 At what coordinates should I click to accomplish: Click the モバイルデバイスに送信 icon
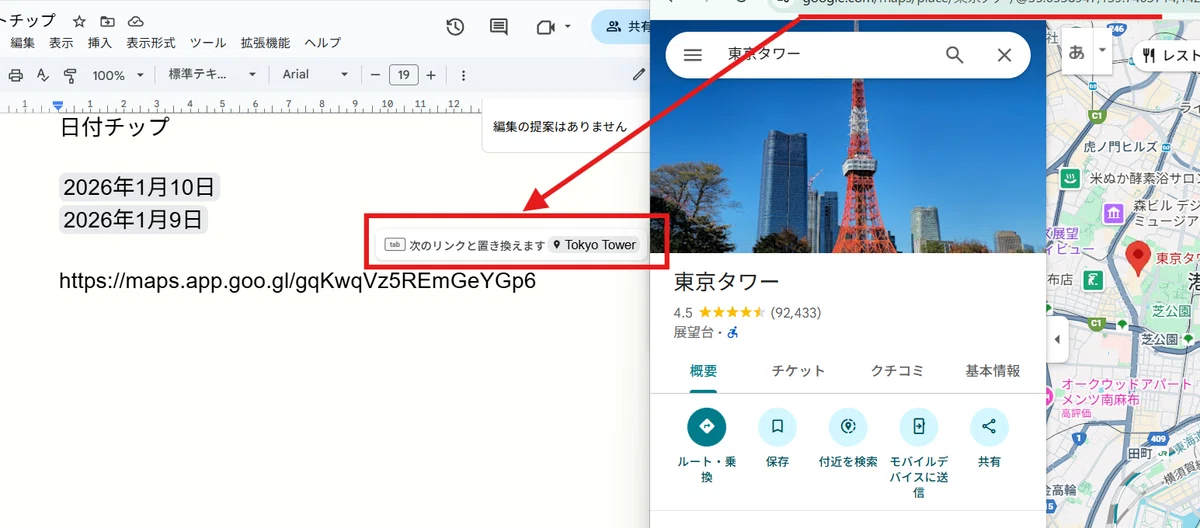[x=918, y=427]
